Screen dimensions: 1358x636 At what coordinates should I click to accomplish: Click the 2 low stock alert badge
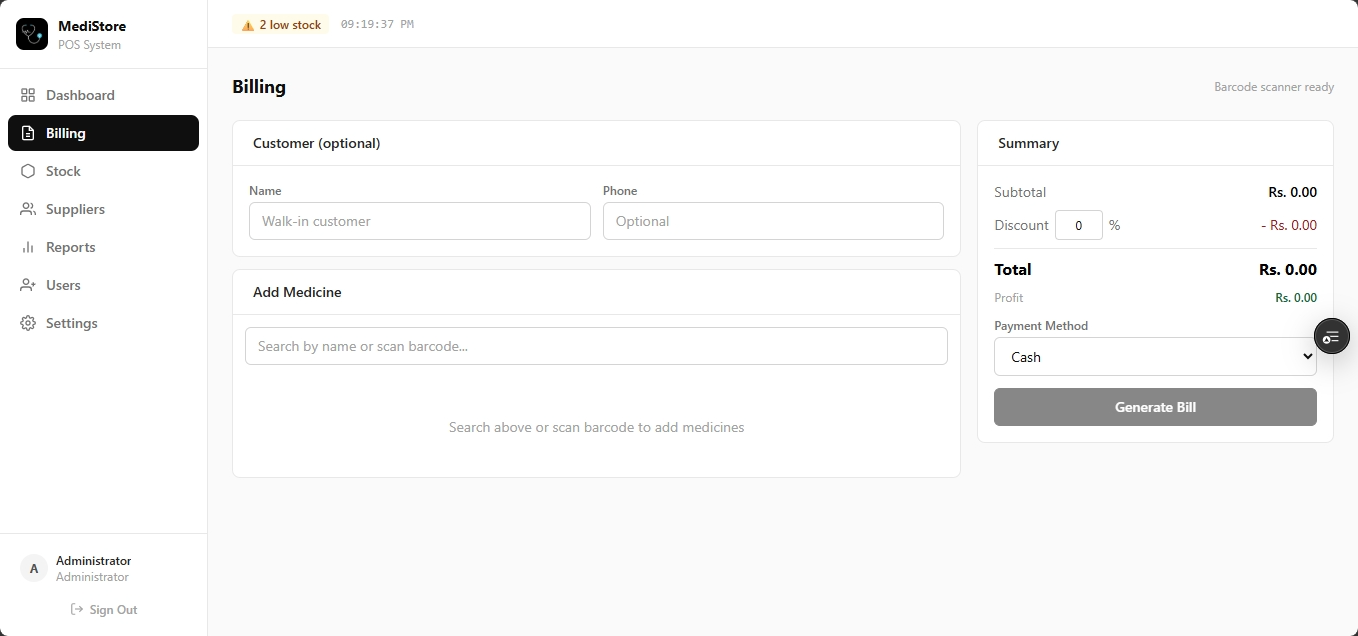click(x=281, y=25)
